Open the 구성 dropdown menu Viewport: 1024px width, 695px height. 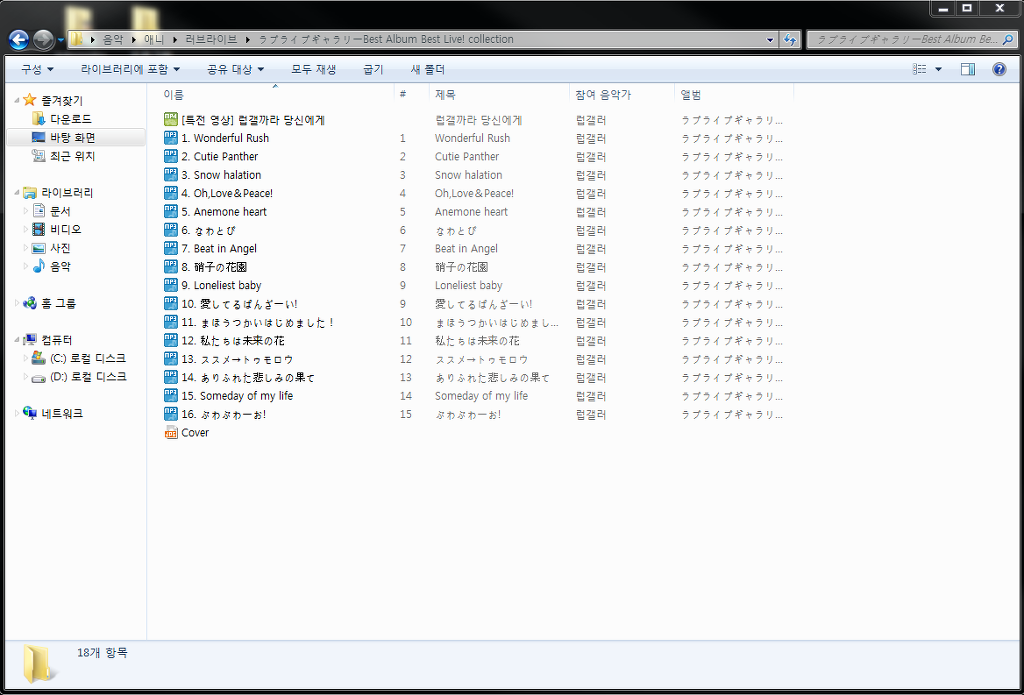38,69
